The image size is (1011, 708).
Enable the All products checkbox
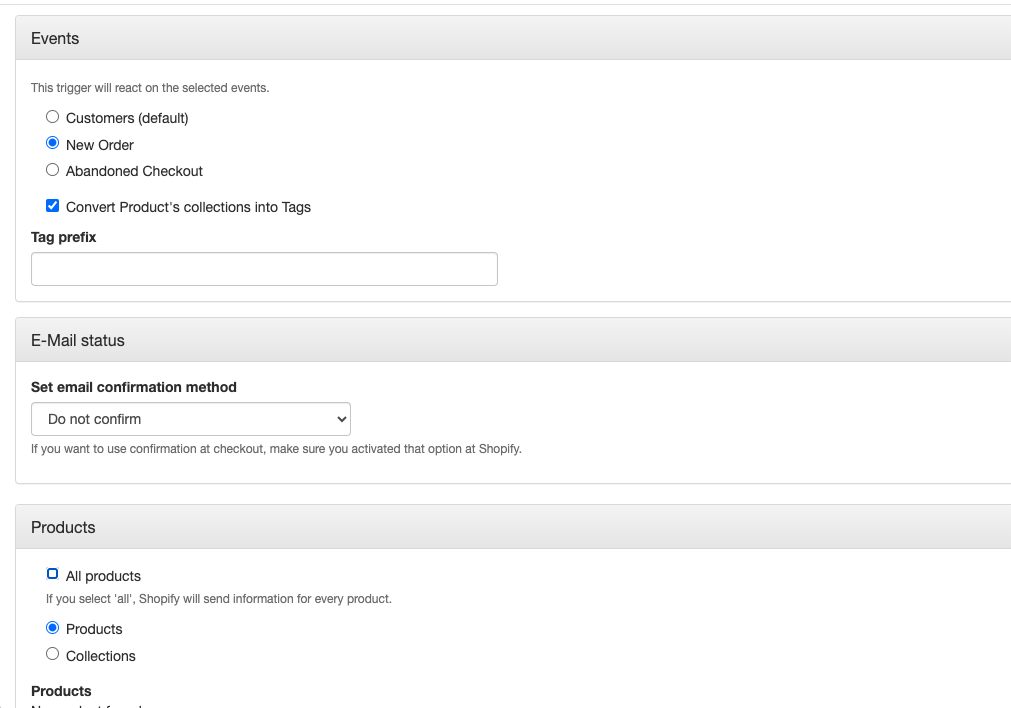pyautogui.click(x=52, y=574)
